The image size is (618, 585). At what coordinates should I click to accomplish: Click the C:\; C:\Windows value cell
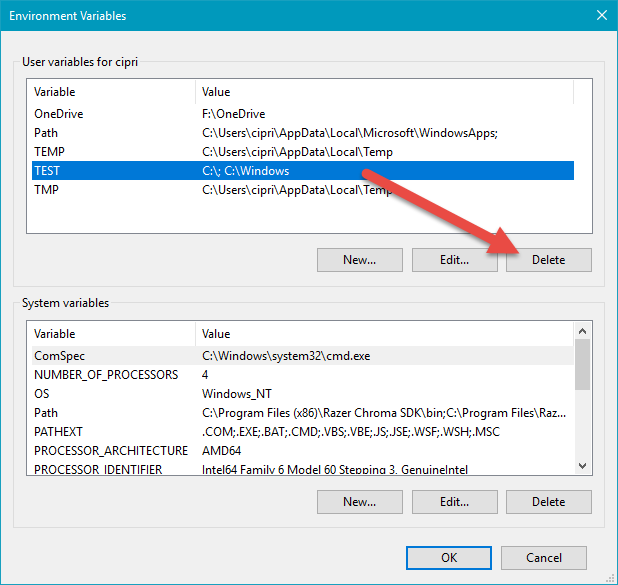pyautogui.click(x=246, y=171)
